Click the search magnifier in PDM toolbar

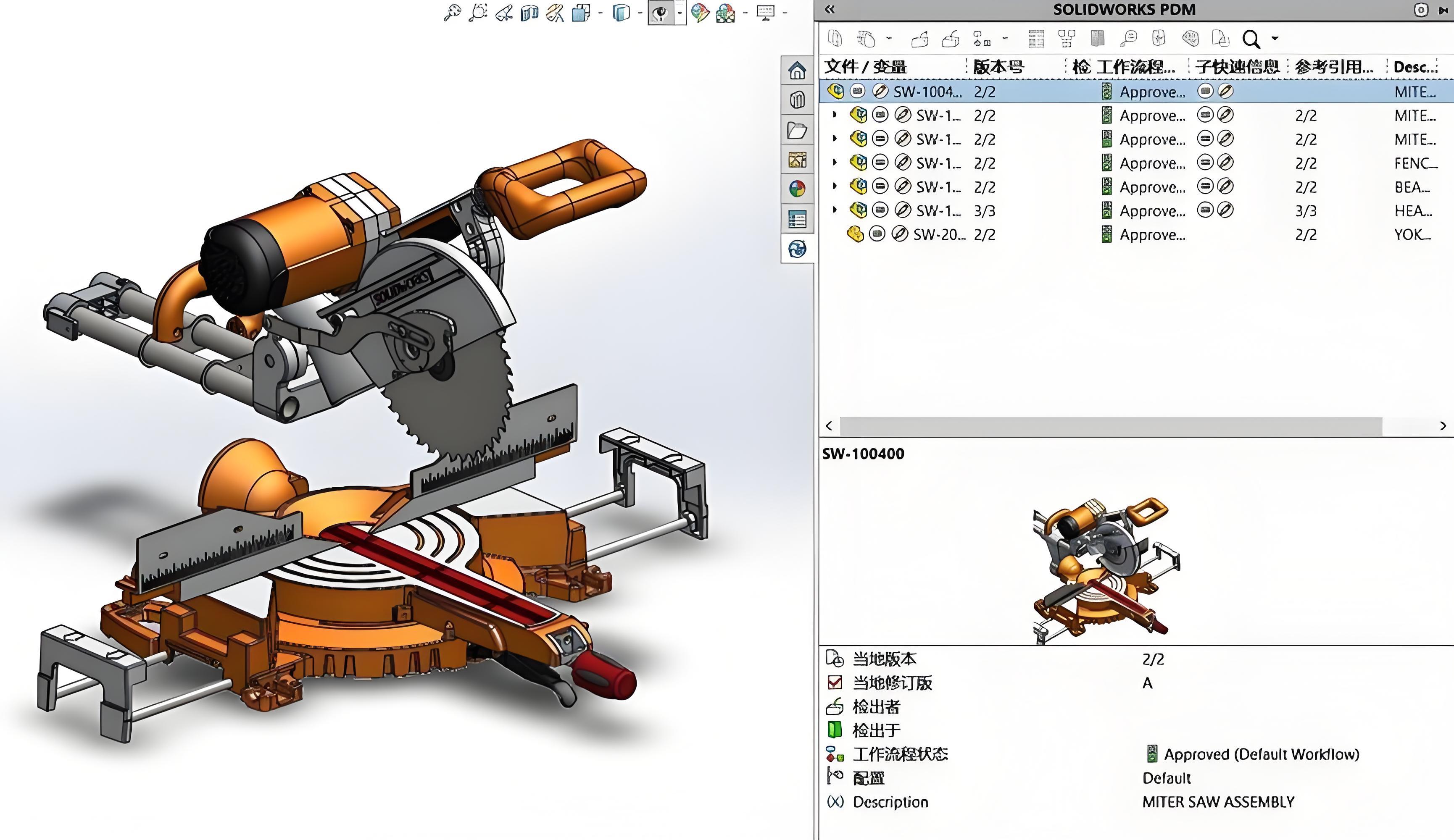point(1251,39)
